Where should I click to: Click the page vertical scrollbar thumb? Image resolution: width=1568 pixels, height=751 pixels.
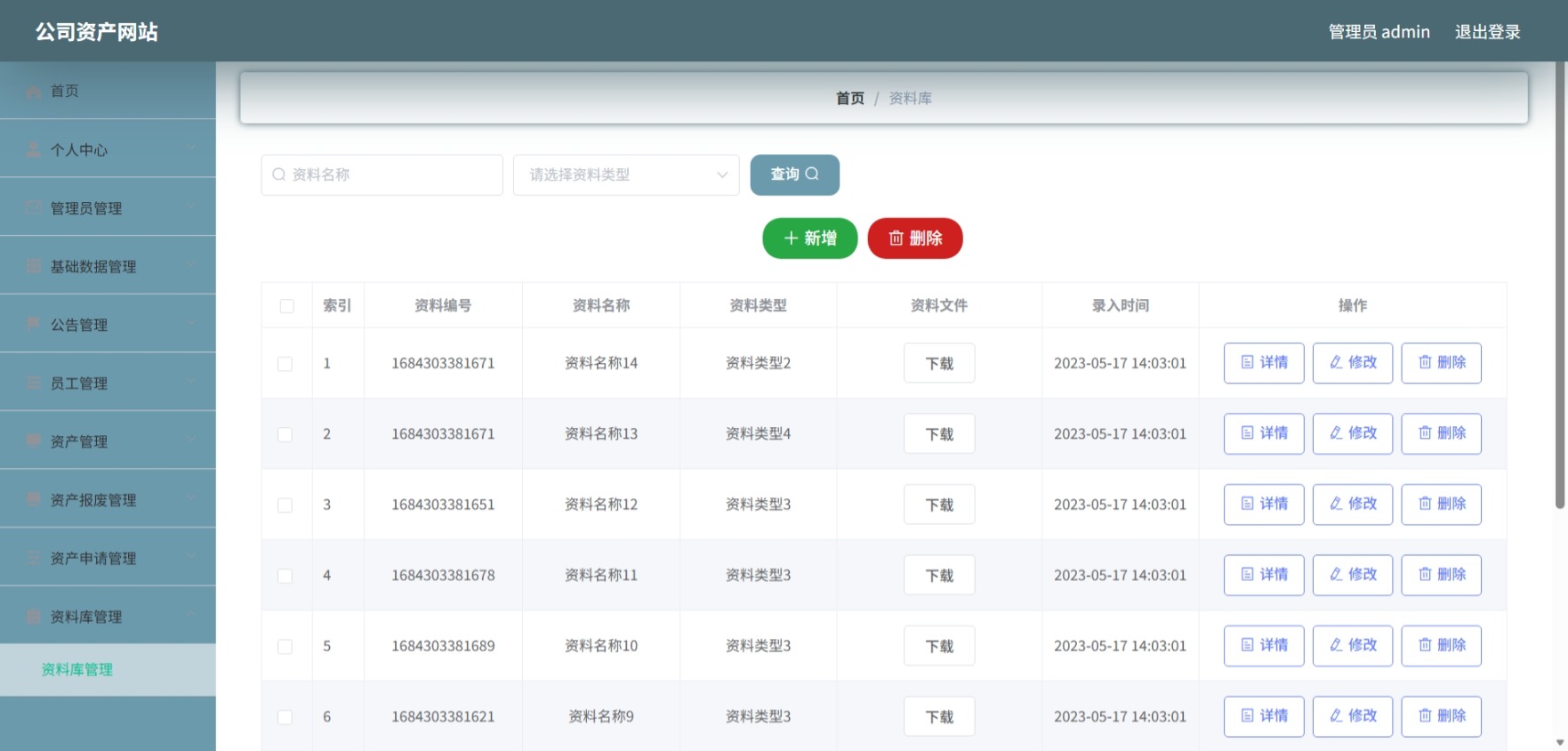click(x=1559, y=285)
